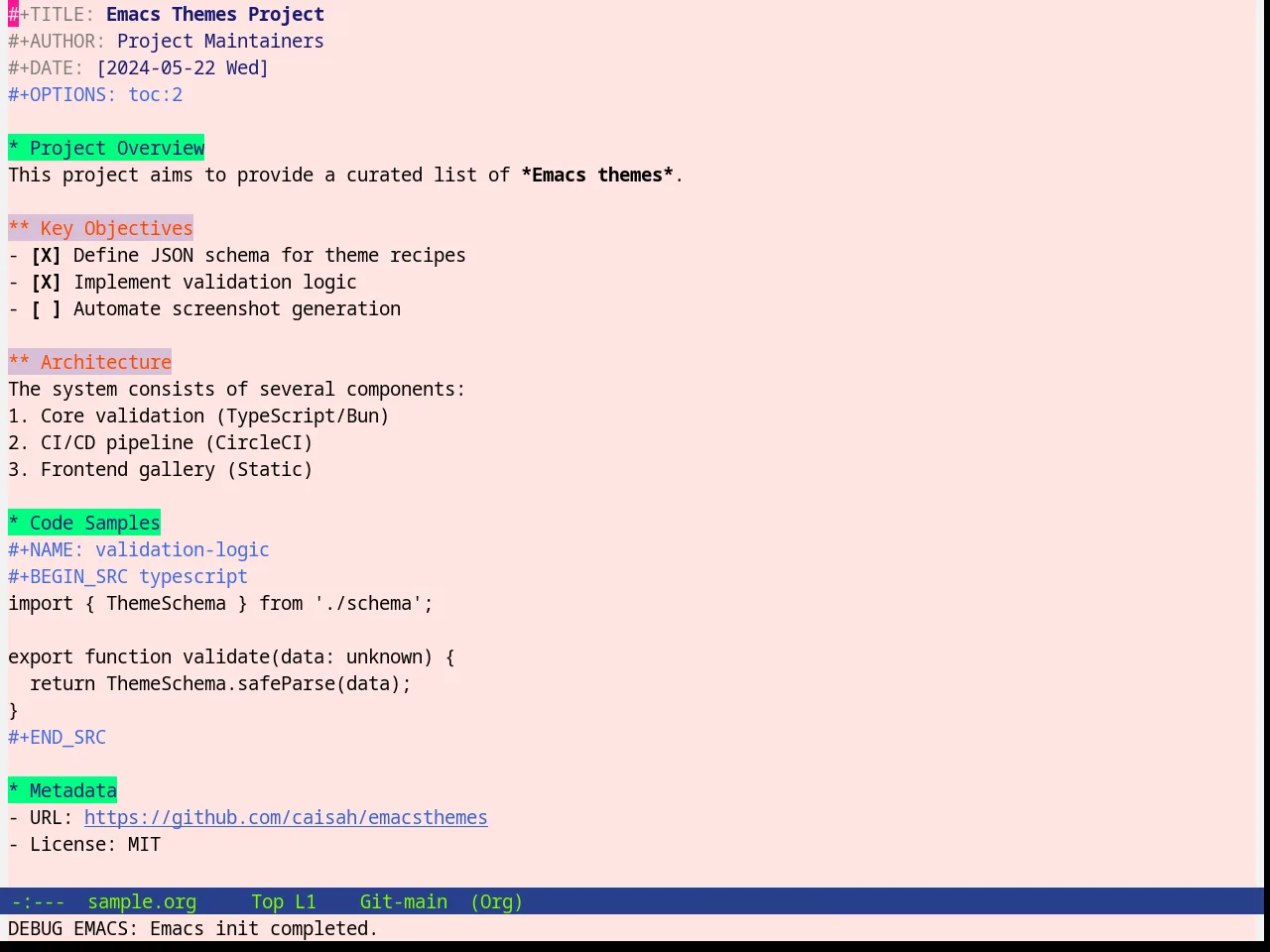
Task: Click the 'Project Maintainers' author value
Action: coord(220,41)
